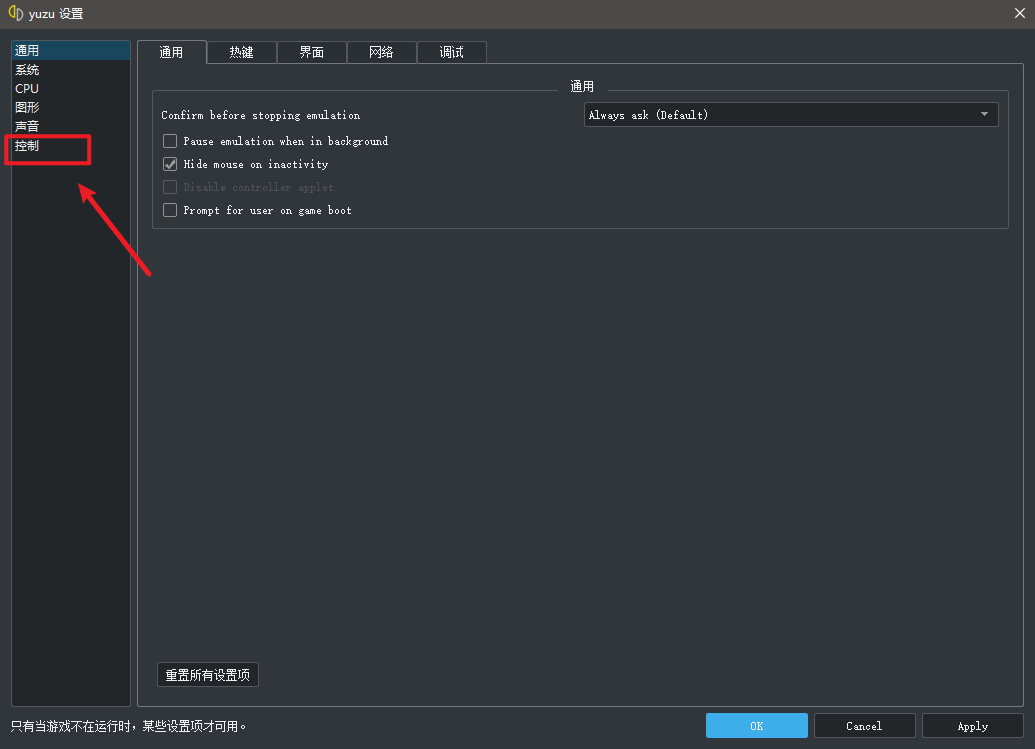Switch to the 热键 hotkeys tab

[242, 52]
